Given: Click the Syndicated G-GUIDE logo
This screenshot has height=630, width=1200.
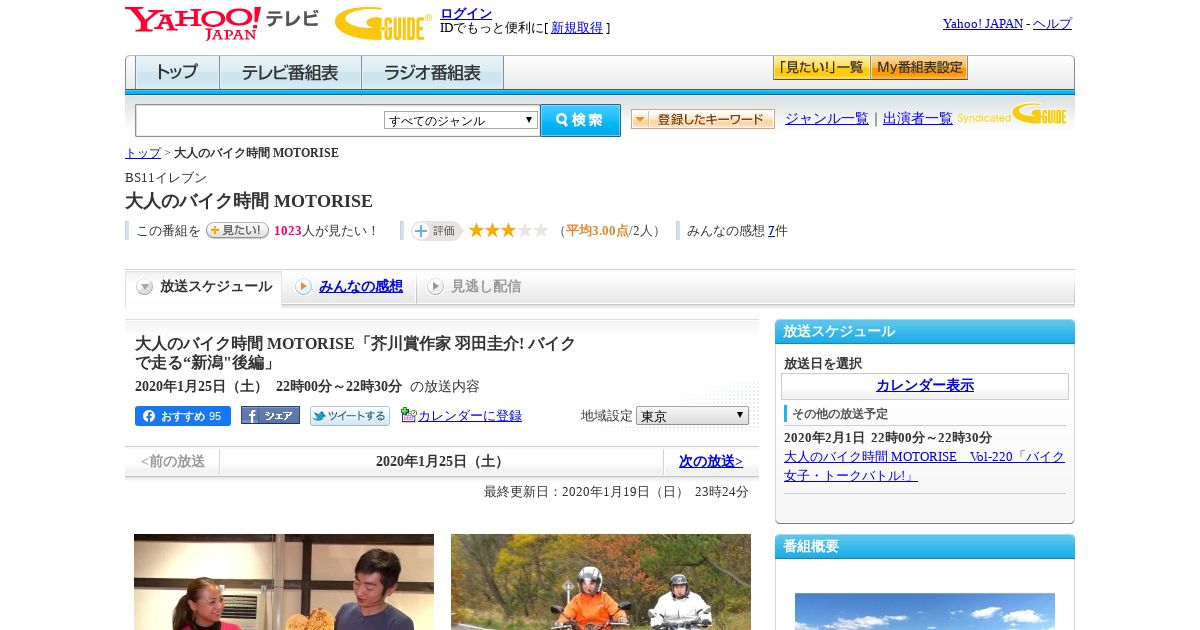Looking at the screenshot, I should pyautogui.click(x=1012, y=115).
